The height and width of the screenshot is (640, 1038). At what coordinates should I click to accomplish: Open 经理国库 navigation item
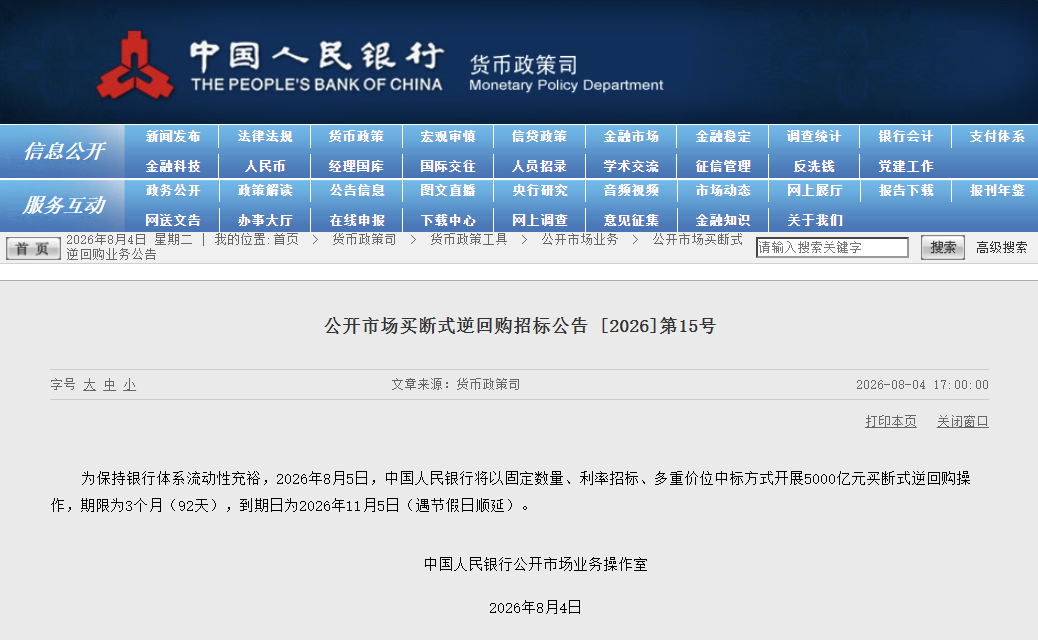[356, 166]
